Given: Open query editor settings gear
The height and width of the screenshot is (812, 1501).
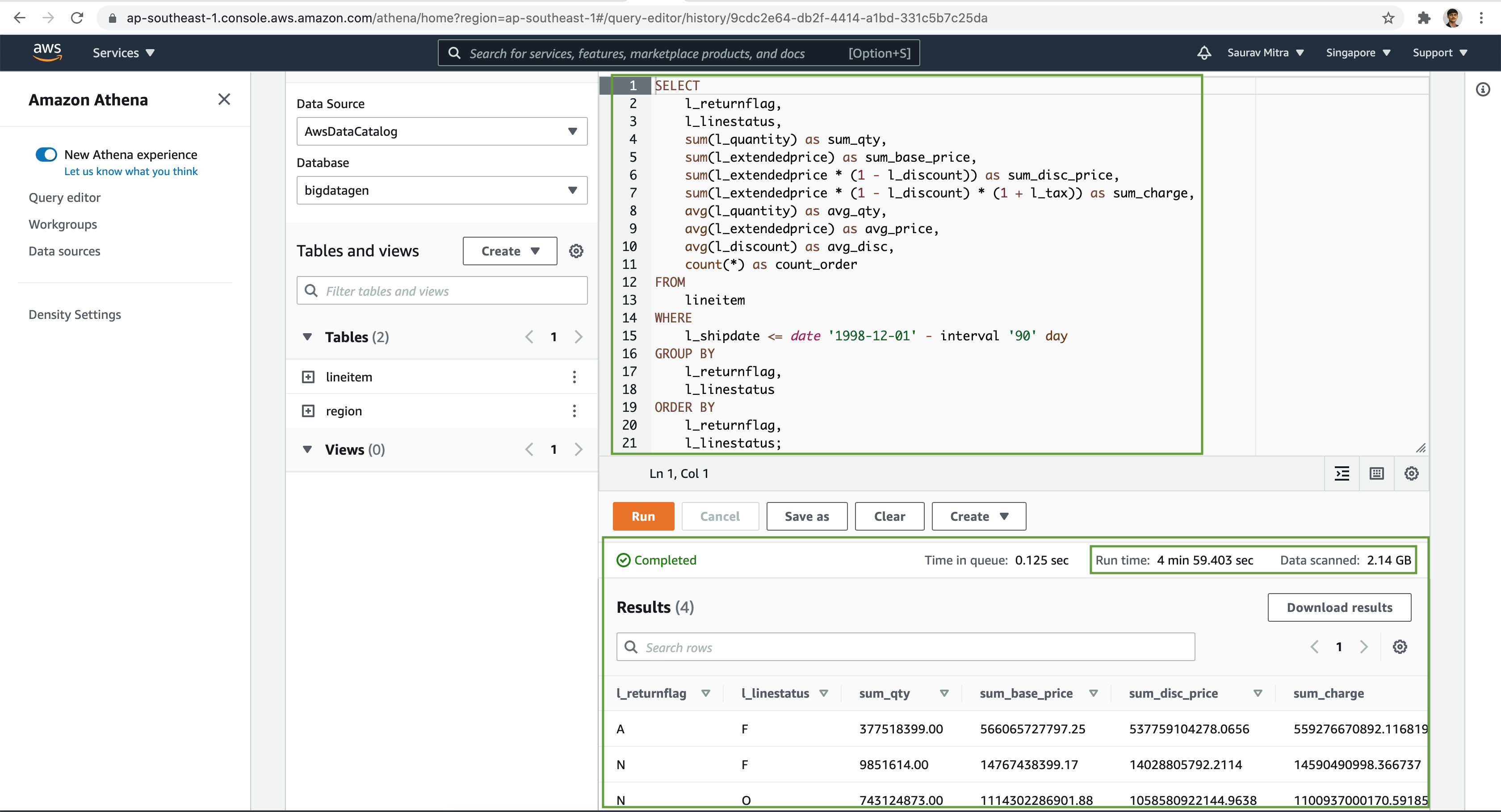Looking at the screenshot, I should click(1411, 473).
